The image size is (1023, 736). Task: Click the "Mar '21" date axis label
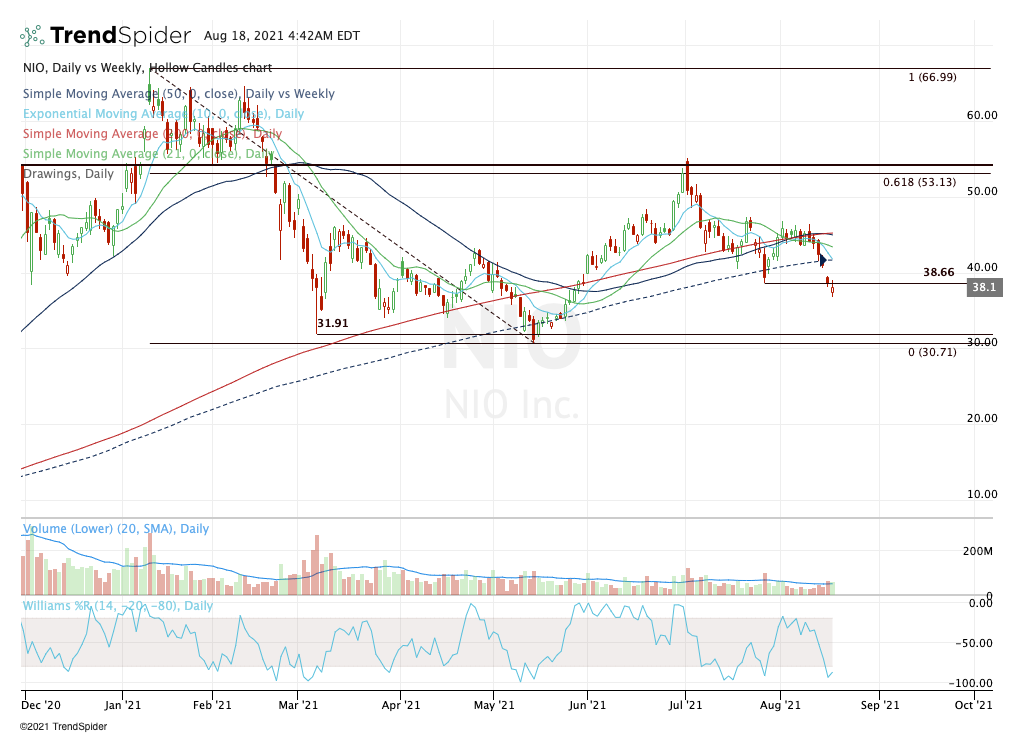(298, 705)
